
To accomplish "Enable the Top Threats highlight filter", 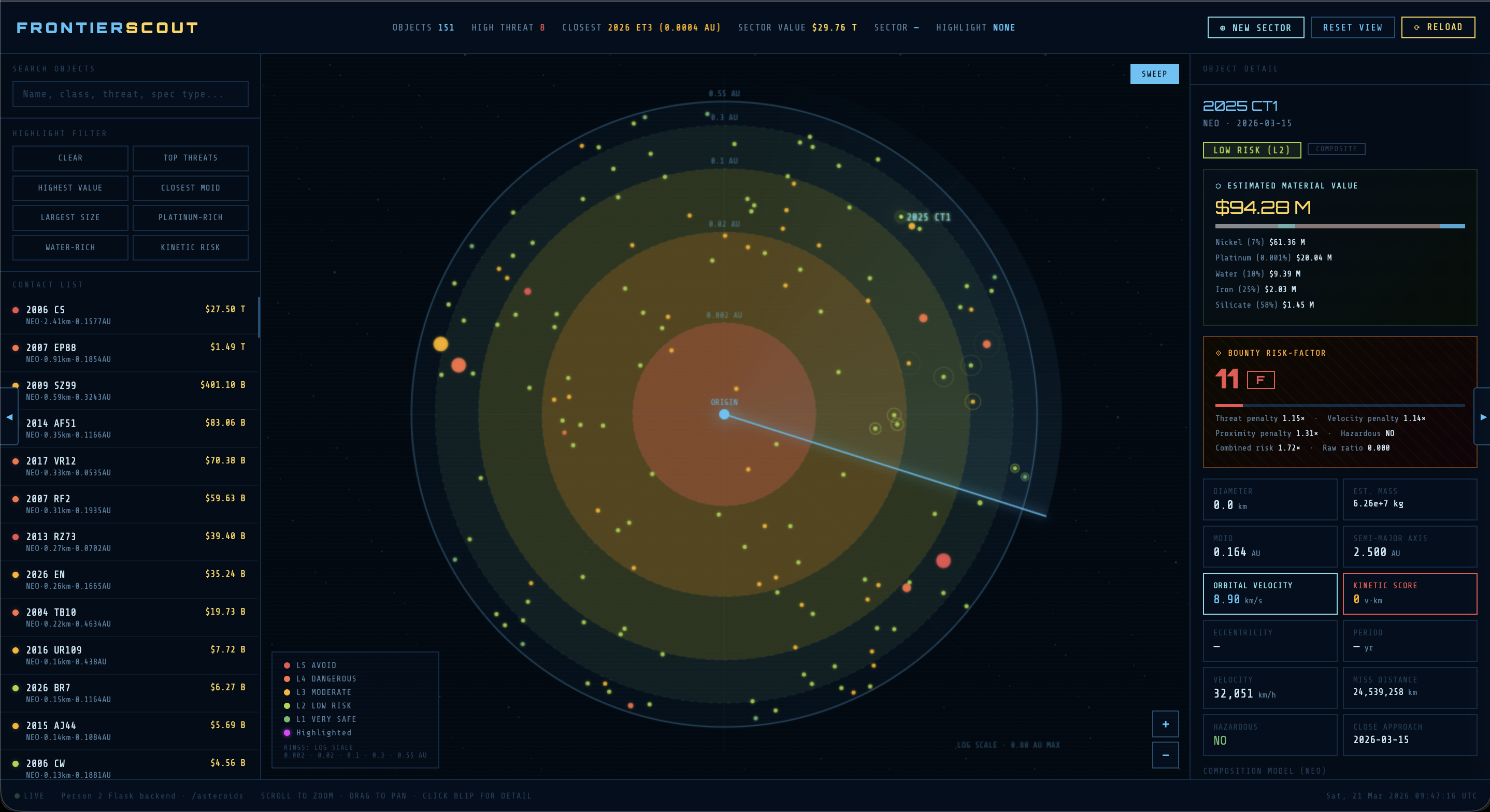I will point(190,158).
